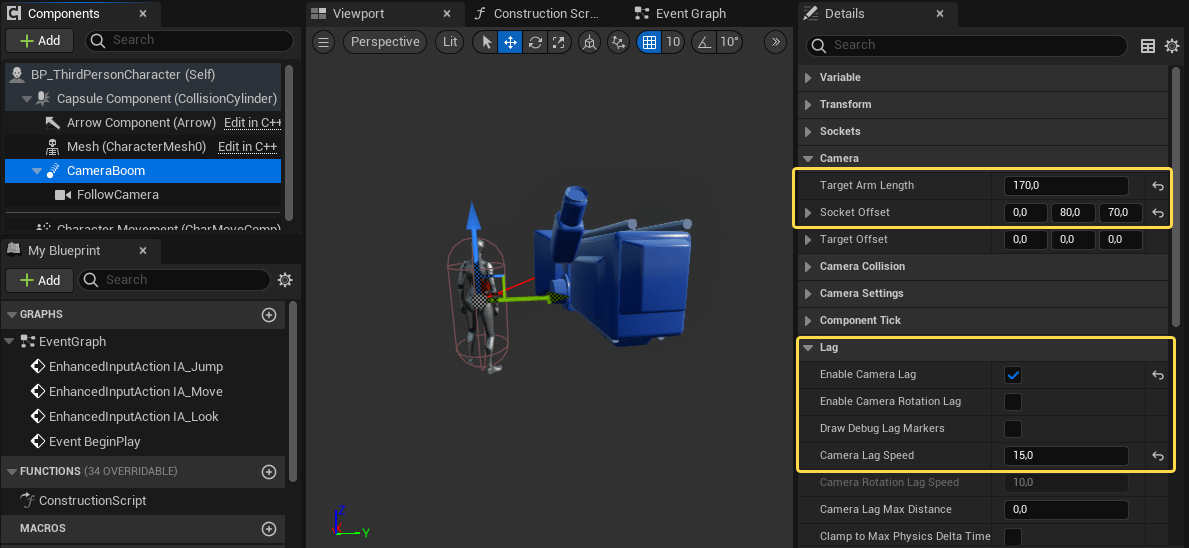Check Enable Camera Rotation Lag checkbox
This screenshot has height=548, width=1189.
(x=1012, y=402)
